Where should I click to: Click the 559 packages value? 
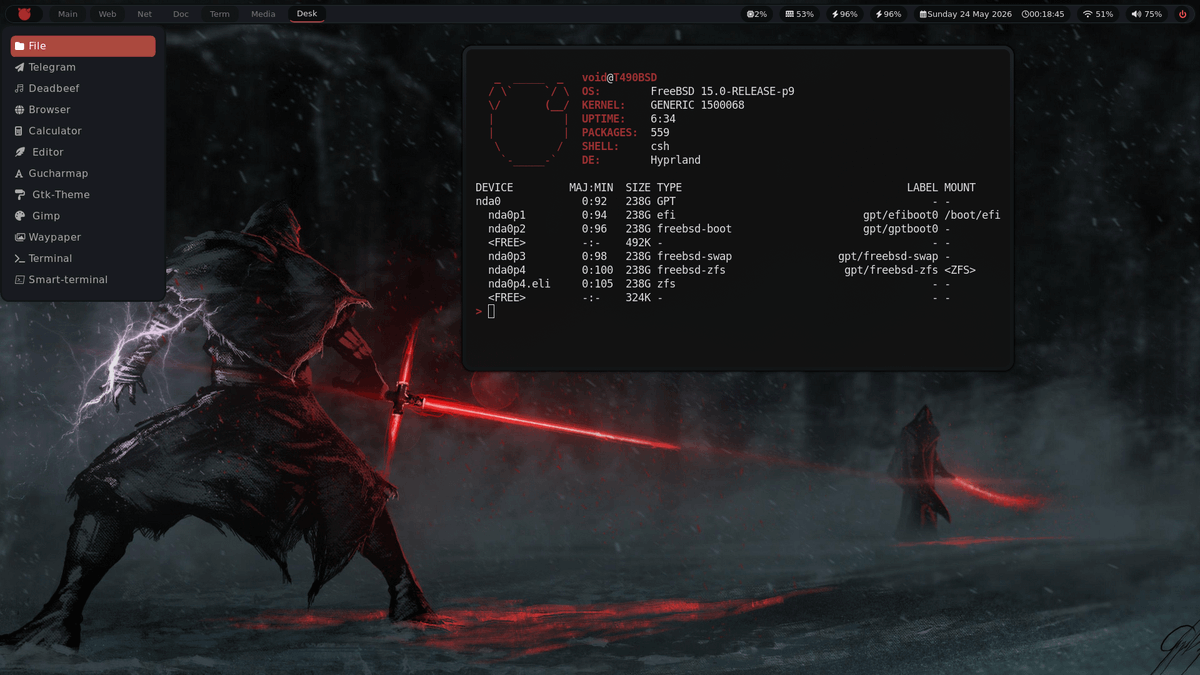tap(660, 132)
